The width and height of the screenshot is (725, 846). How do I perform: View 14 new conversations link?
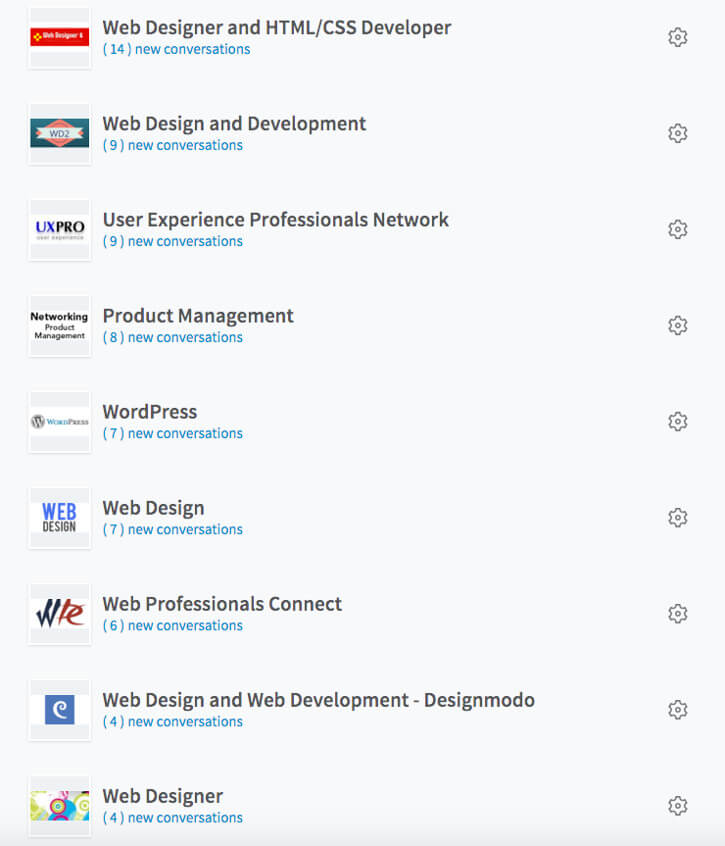click(x=176, y=49)
